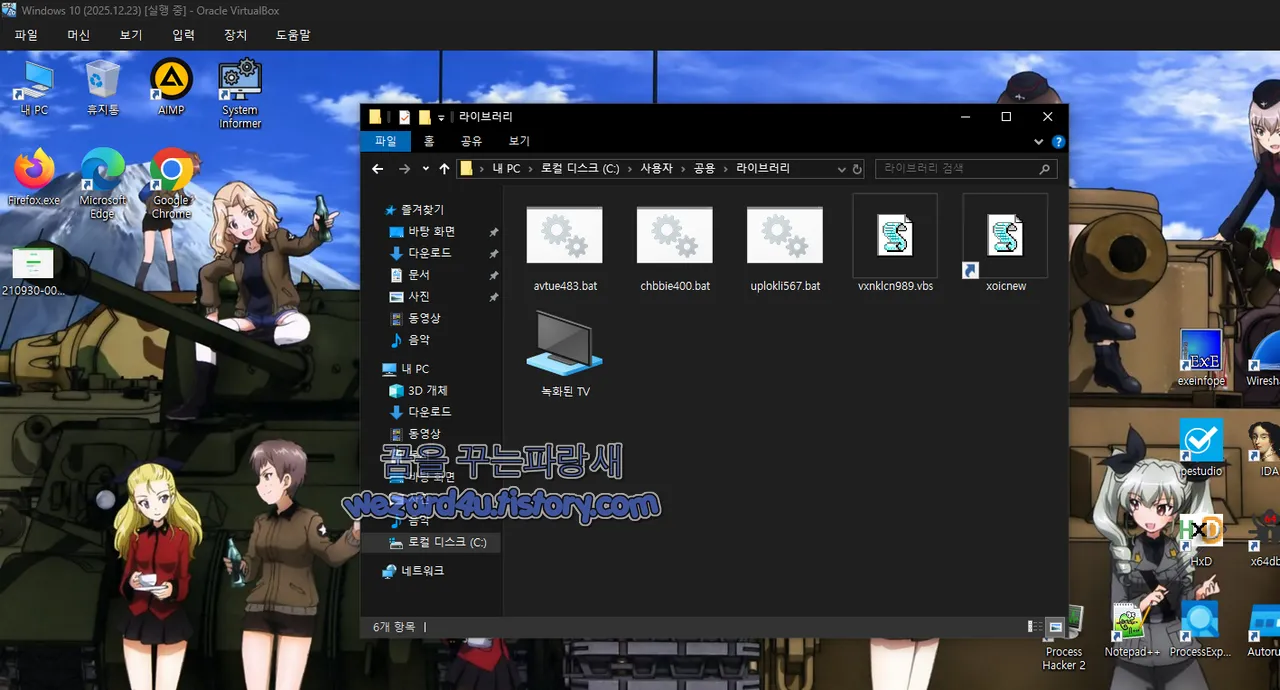Click New Folder quick access toolbar icon
Viewport: 1280px width, 690px height.
(x=425, y=117)
